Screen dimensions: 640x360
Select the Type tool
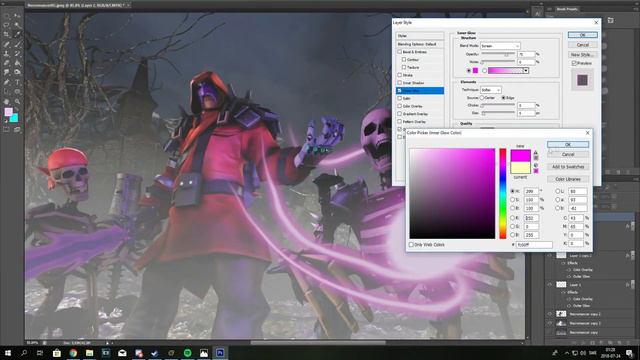pos(17,82)
